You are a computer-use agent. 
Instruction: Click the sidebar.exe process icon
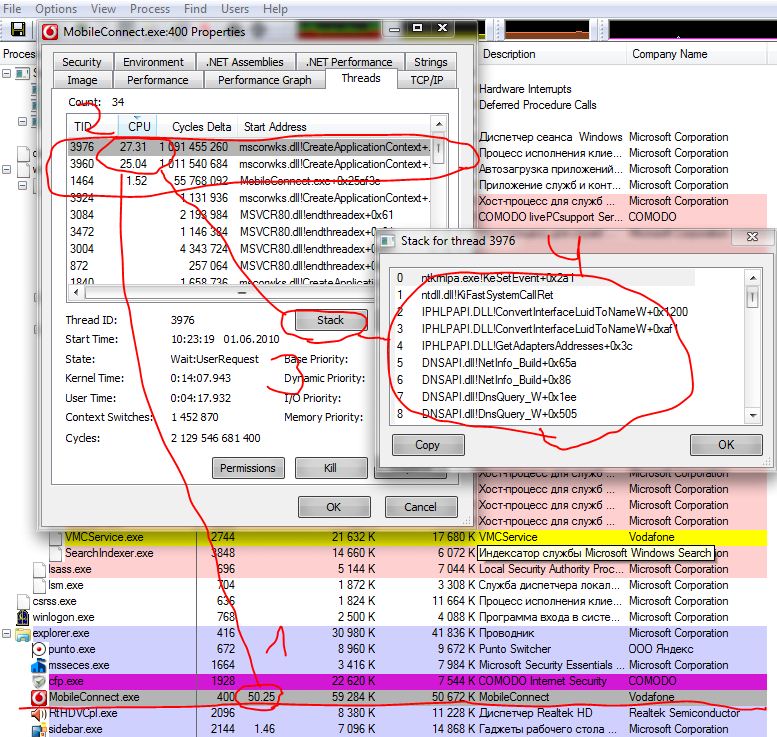[39, 730]
